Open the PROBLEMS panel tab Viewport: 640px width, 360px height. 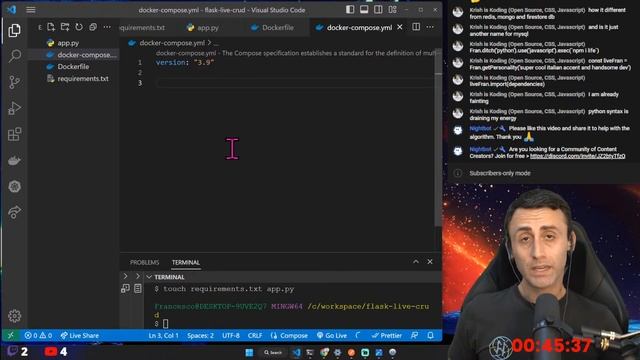point(144,262)
